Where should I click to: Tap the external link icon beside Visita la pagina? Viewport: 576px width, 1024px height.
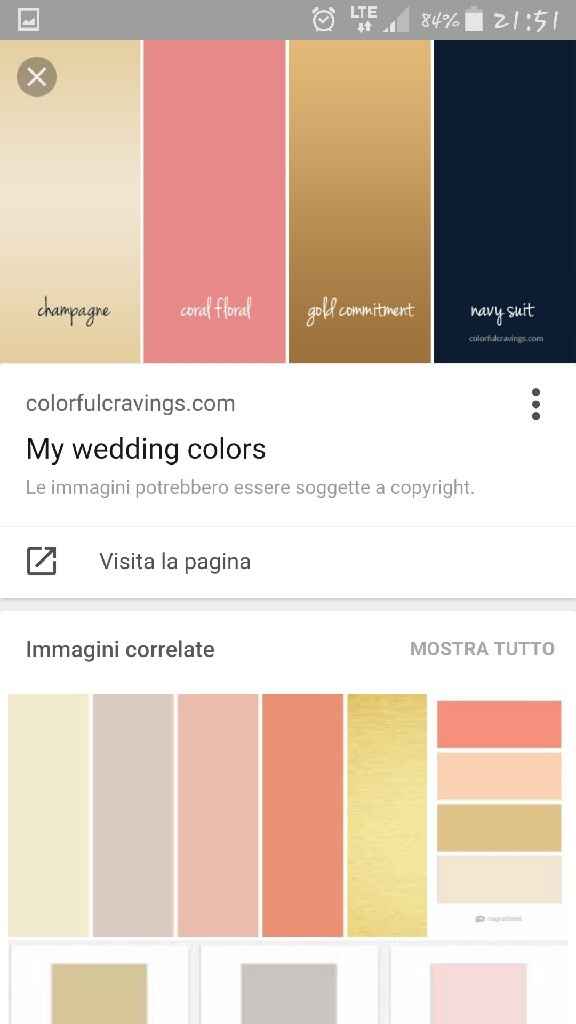(41, 561)
